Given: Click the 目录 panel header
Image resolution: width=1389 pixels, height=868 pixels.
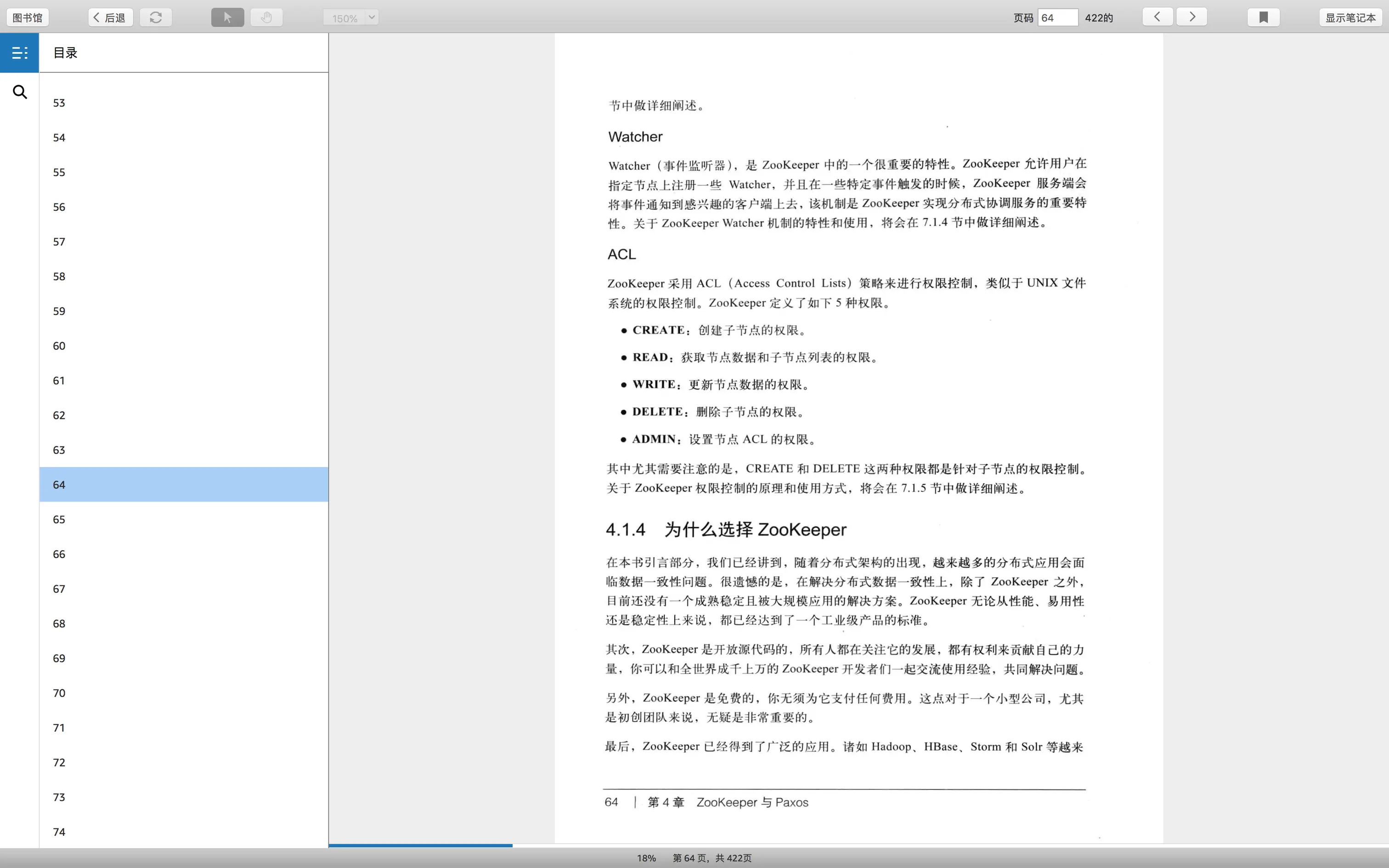Looking at the screenshot, I should point(65,53).
